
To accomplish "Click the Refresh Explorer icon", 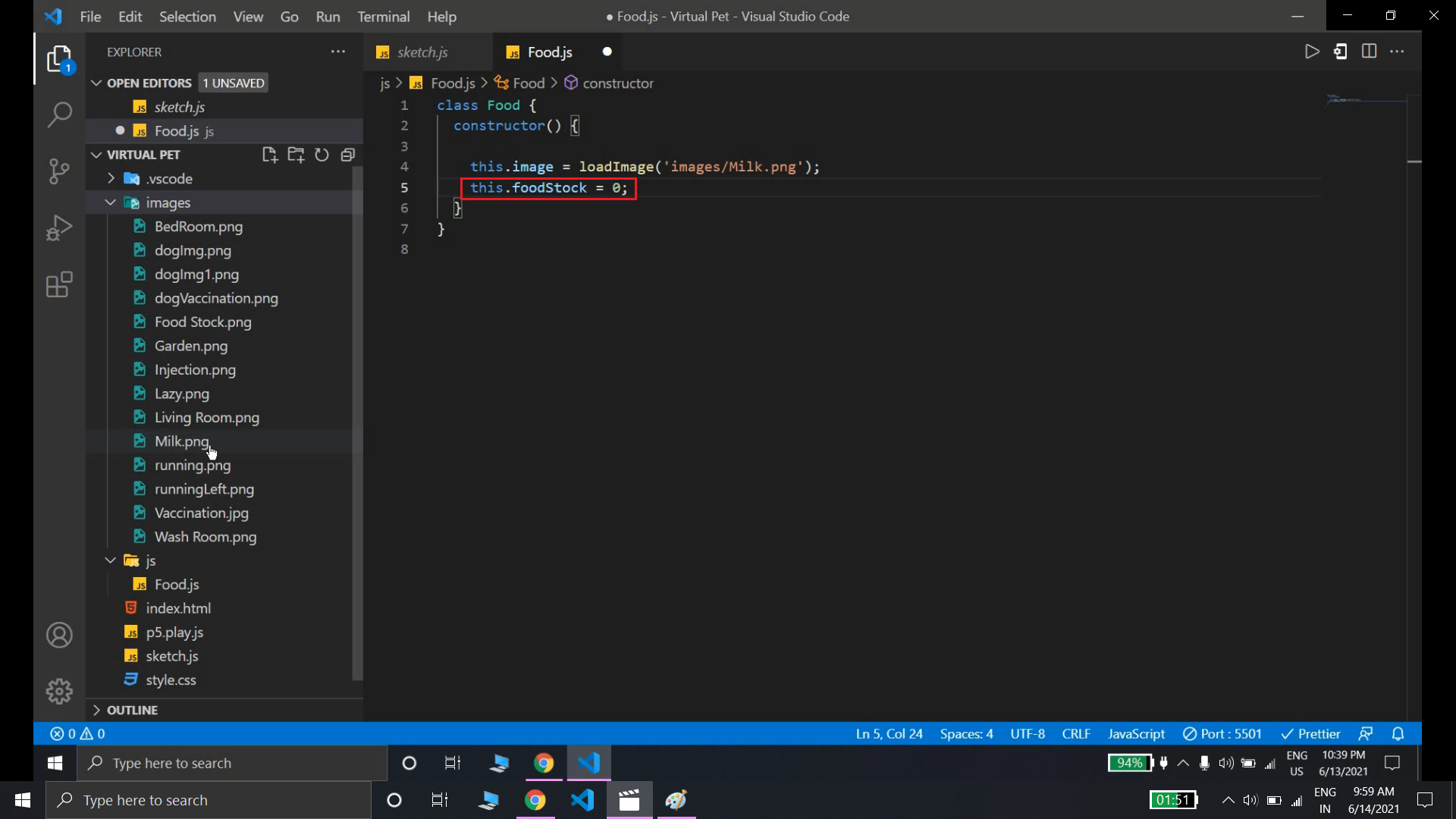I will [322, 155].
